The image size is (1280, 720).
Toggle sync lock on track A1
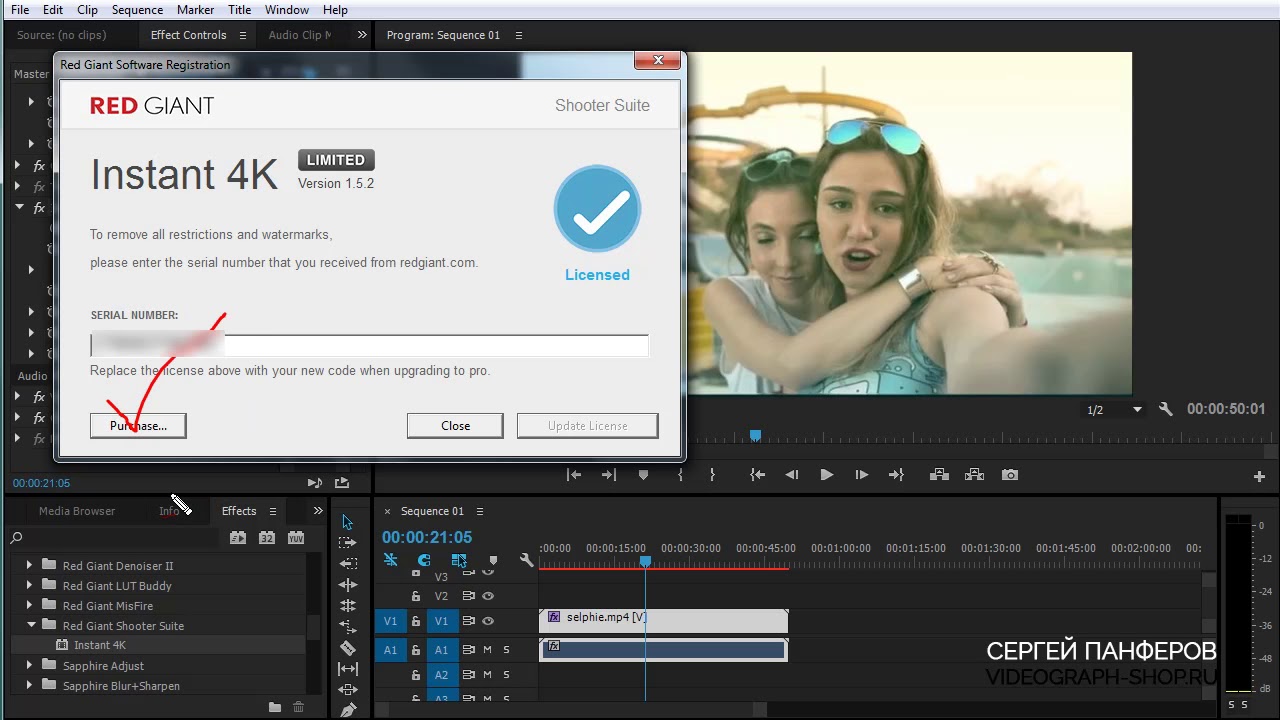467,650
